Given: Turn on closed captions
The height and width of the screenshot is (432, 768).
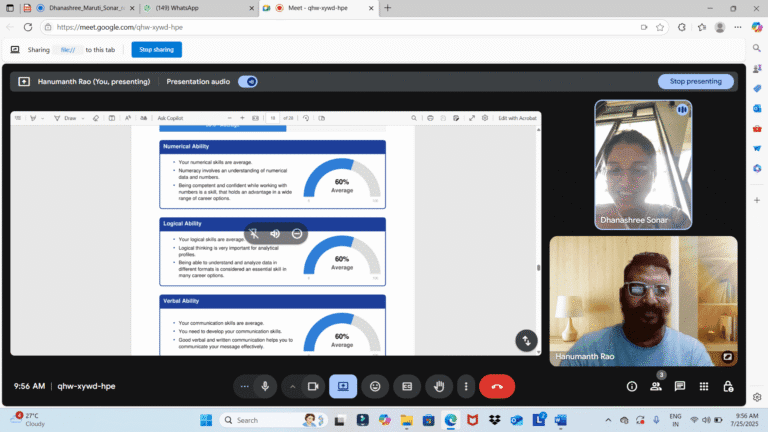Looking at the screenshot, I should coord(407,386).
